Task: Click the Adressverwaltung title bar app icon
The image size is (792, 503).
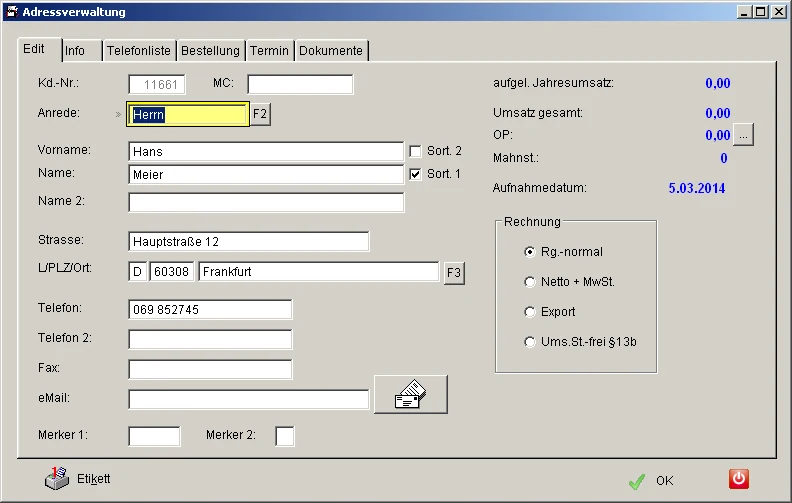Action: [x=12, y=12]
